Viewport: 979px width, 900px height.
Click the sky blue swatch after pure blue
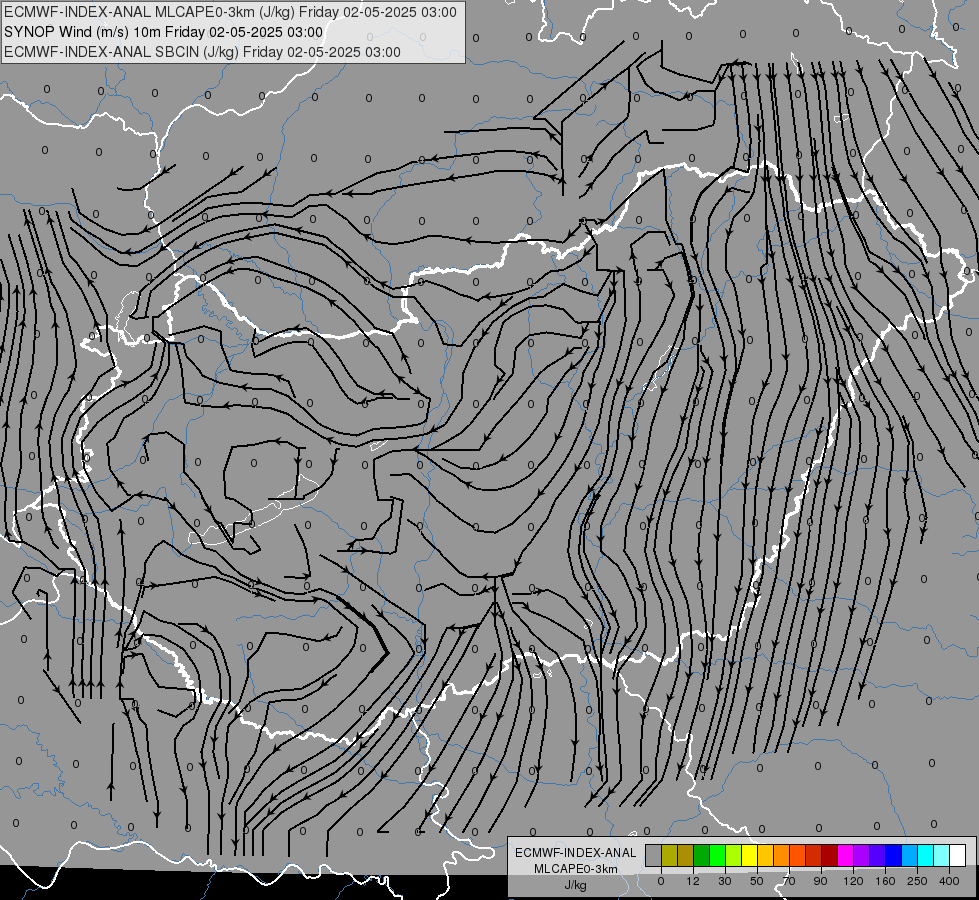[x=910, y=855]
